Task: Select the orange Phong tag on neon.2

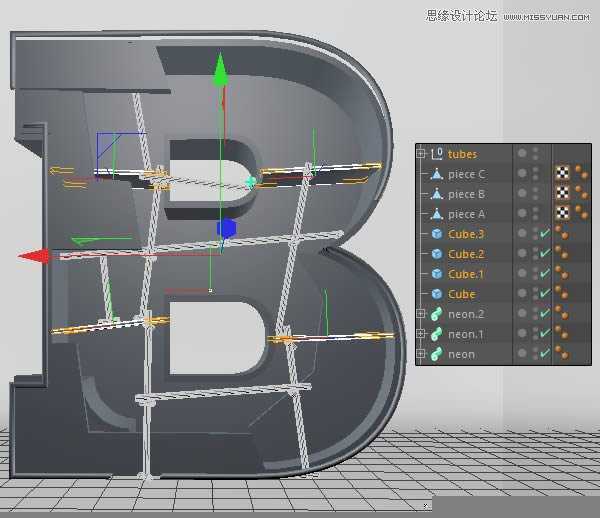Action: pyautogui.click(x=562, y=313)
